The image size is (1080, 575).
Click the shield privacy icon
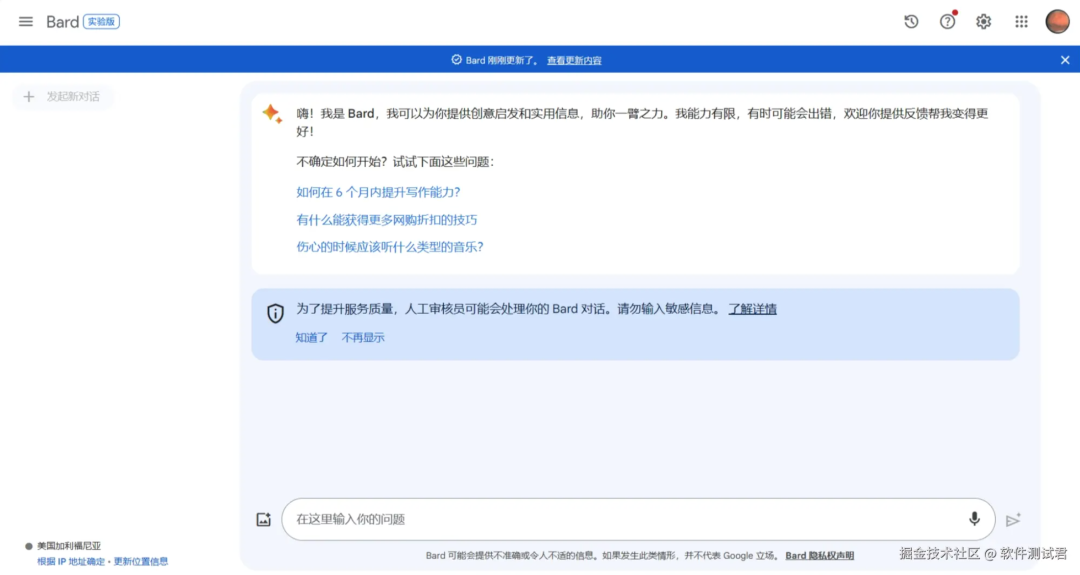(x=276, y=313)
